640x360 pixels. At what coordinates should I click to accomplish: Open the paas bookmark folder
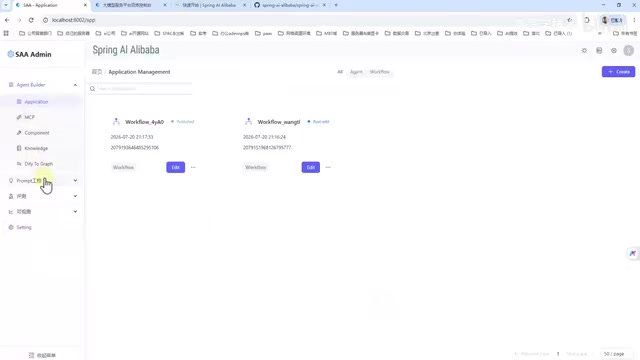tap(263, 33)
